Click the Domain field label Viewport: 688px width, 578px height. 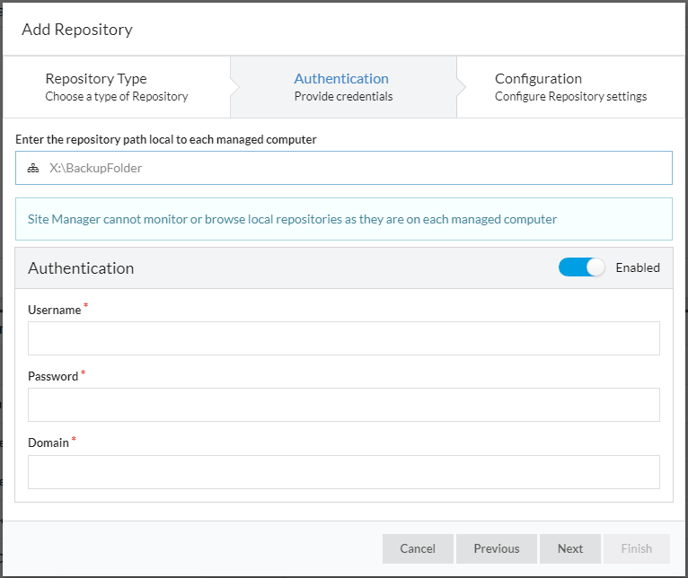(48, 442)
